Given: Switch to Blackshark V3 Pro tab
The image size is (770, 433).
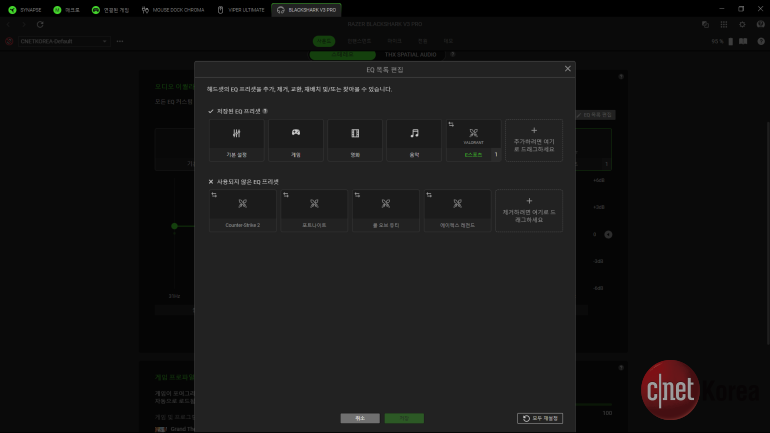Looking at the screenshot, I should [306, 10].
